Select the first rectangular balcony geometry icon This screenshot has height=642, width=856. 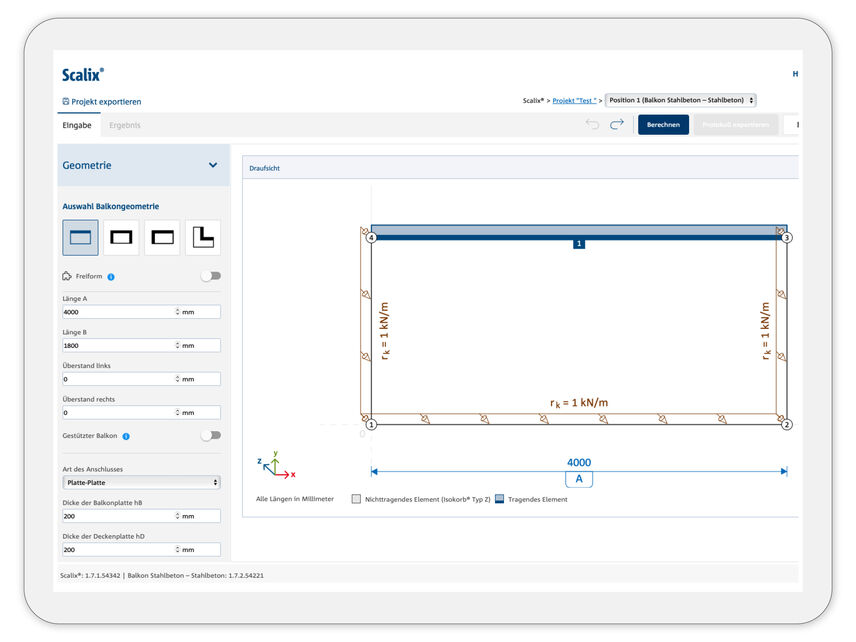click(x=80, y=238)
